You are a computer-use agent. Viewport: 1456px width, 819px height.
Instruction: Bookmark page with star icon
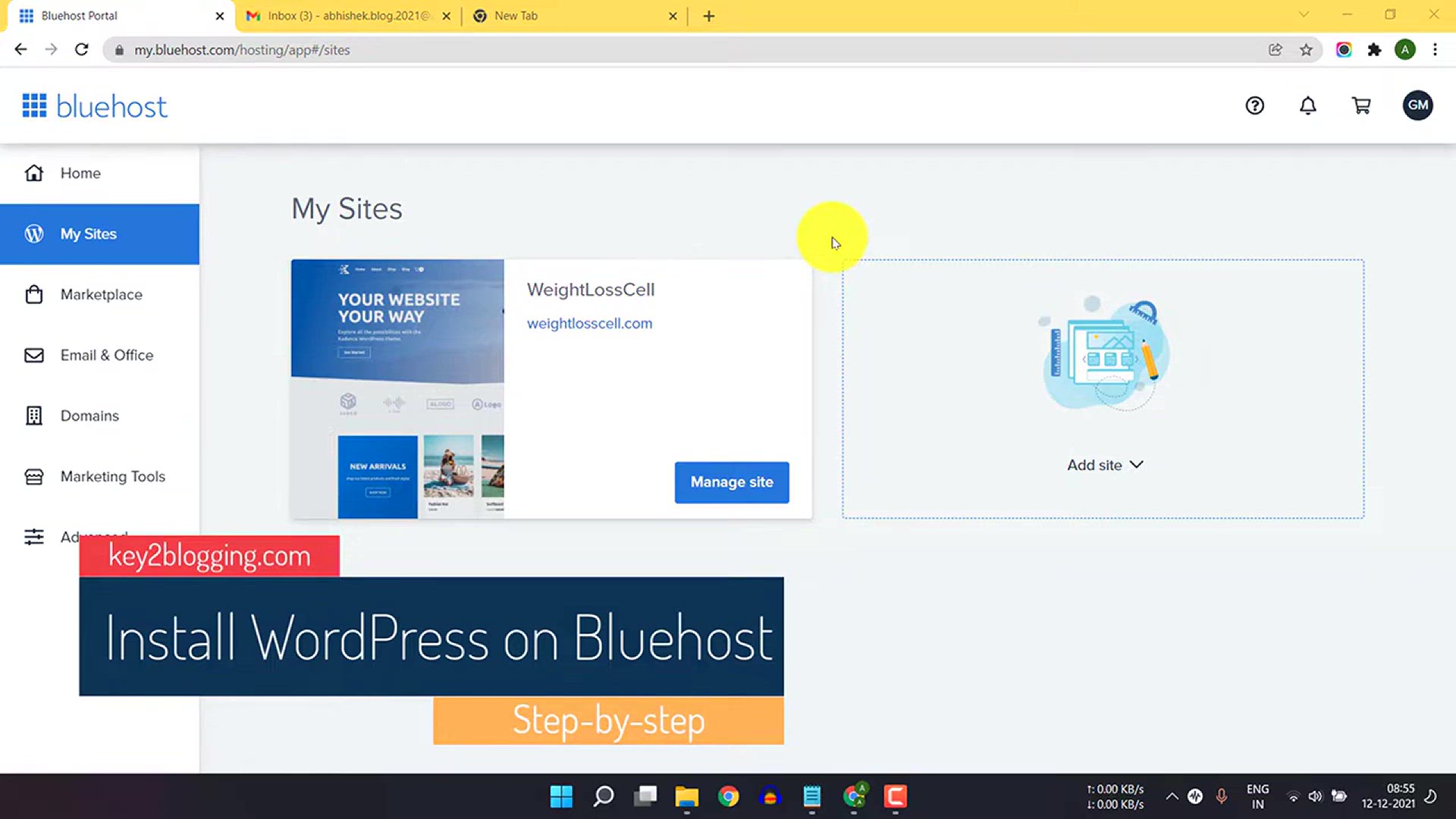pos(1306,49)
